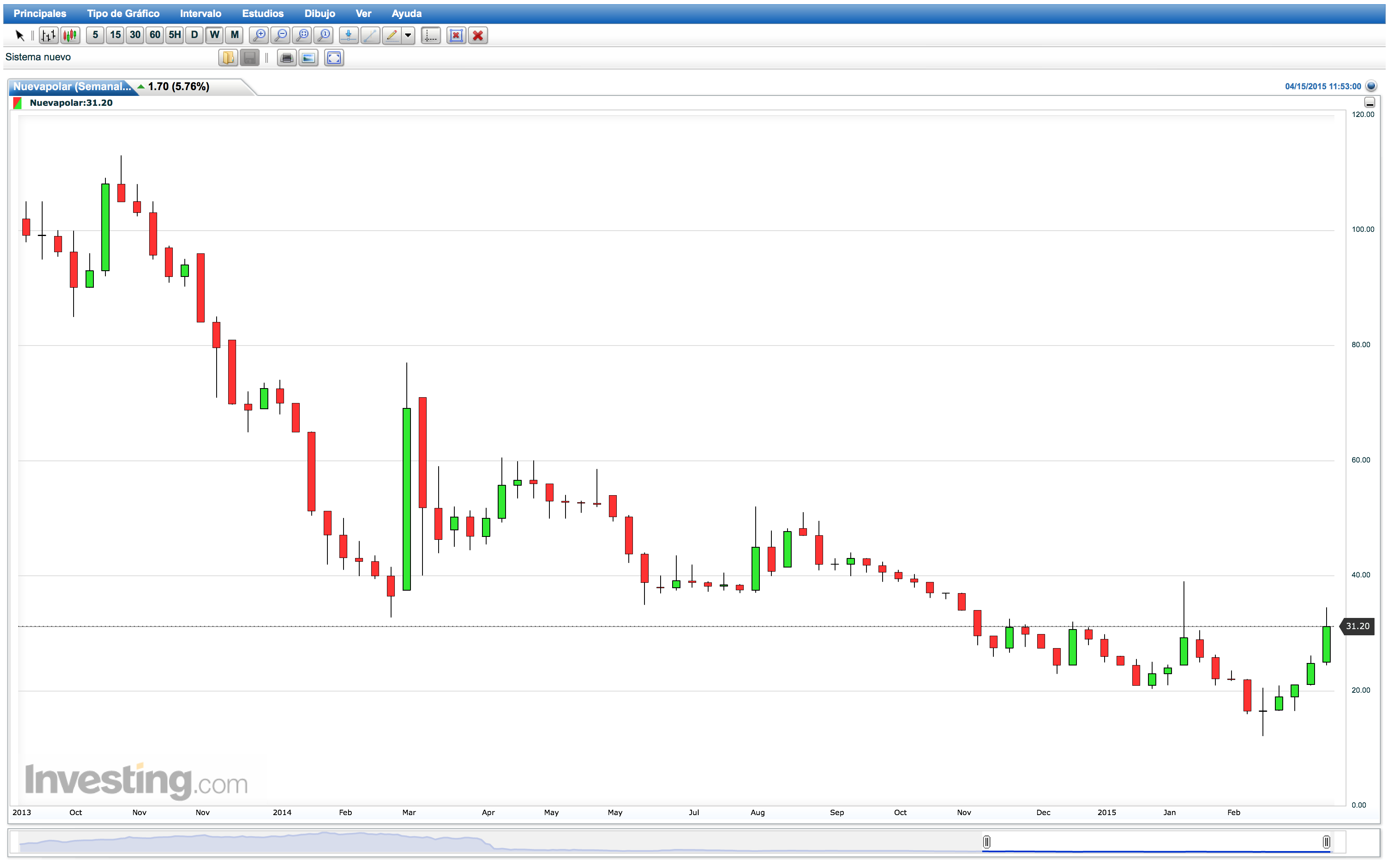Click the reset zoom magnifier icon

[324, 36]
